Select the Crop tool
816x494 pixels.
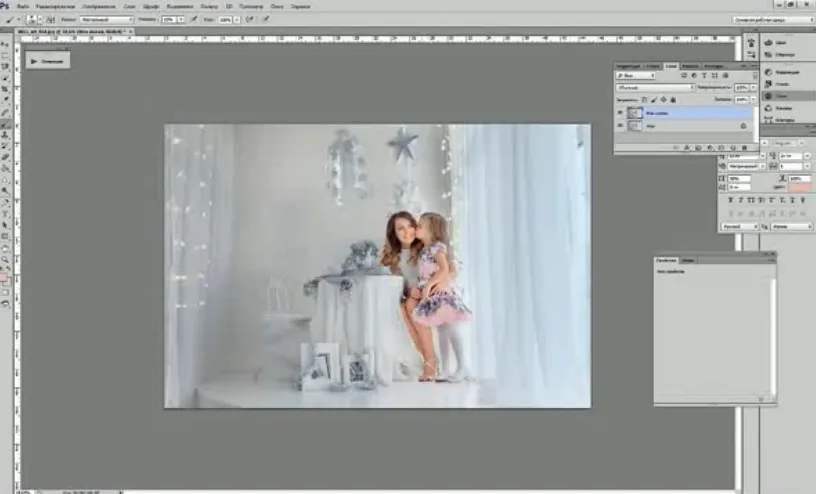(6, 89)
